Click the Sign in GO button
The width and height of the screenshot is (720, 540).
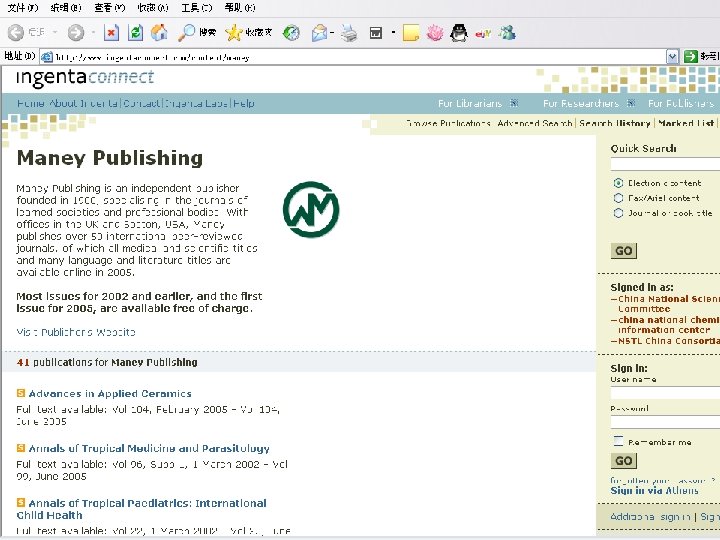point(624,461)
